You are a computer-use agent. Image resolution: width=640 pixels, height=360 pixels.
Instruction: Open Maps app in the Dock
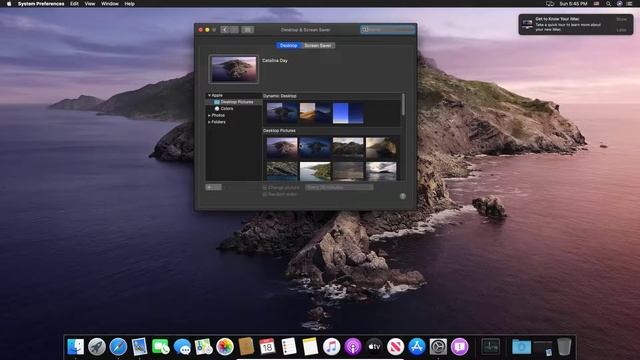pyautogui.click(x=203, y=347)
